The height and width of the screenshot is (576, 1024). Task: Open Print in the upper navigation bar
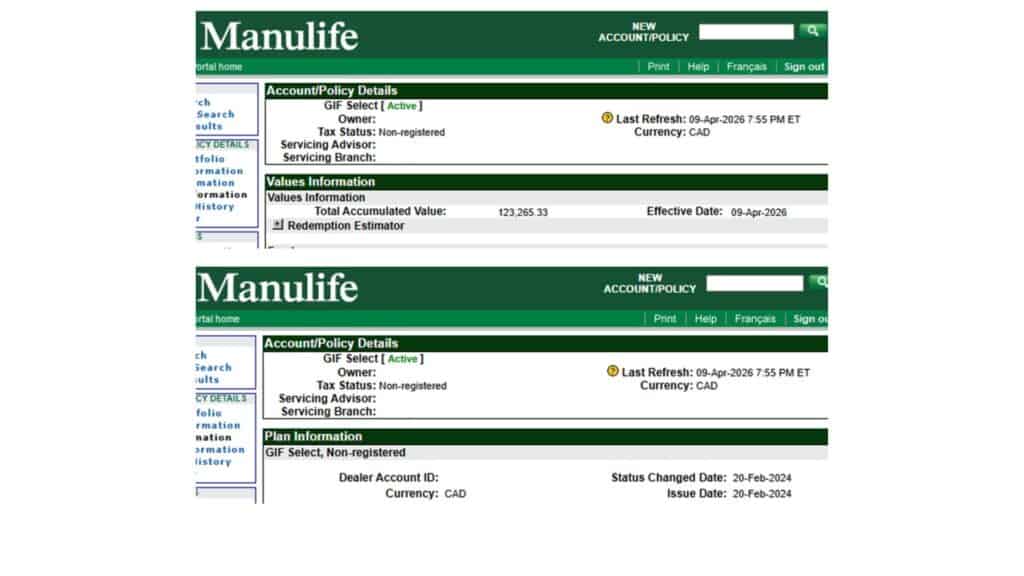tap(658, 67)
